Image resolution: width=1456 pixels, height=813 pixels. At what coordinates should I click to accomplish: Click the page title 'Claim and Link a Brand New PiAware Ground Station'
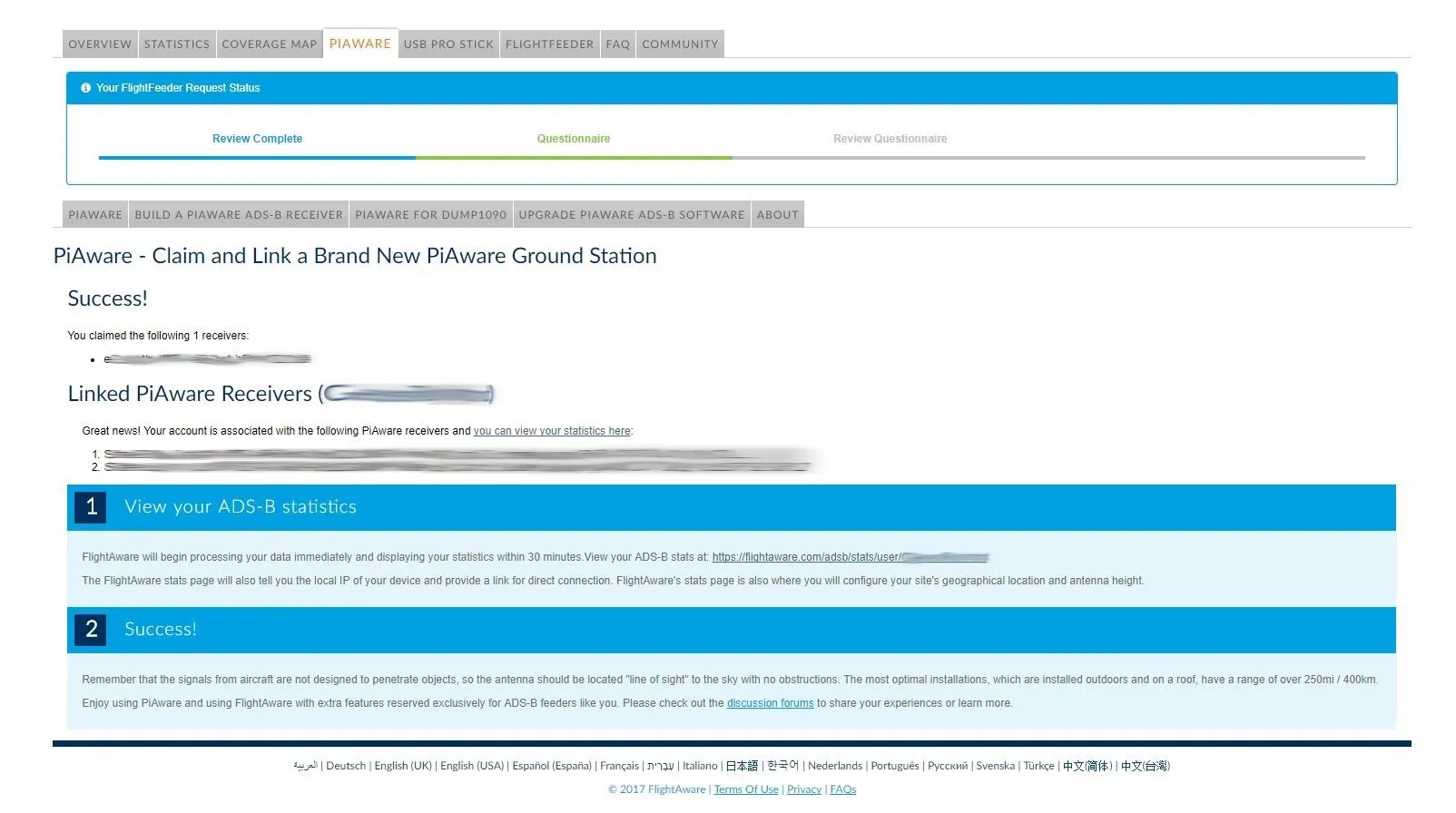pos(355,256)
